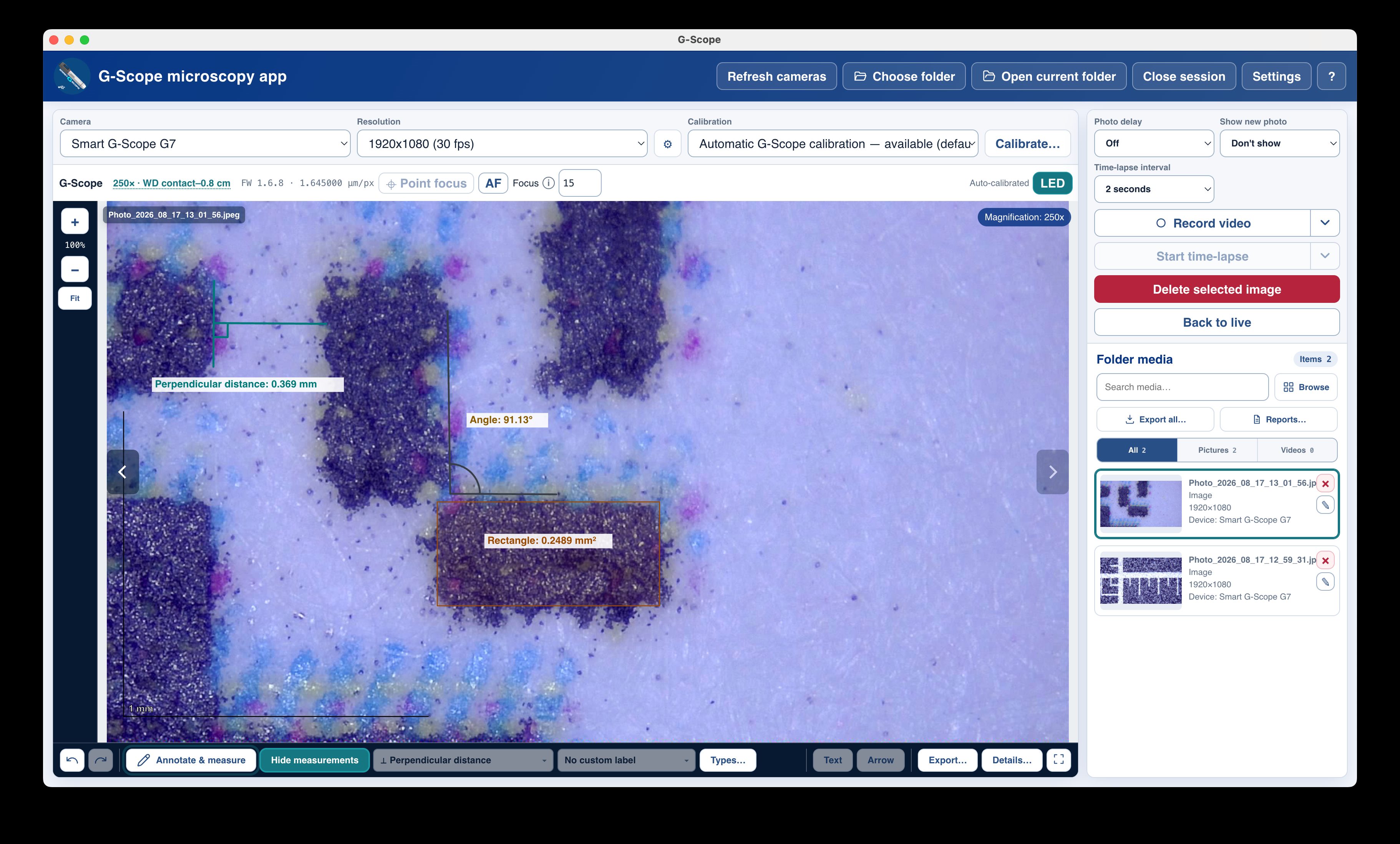Select the All media tab
Screen dimensions: 1400x844
click(x=1137, y=450)
